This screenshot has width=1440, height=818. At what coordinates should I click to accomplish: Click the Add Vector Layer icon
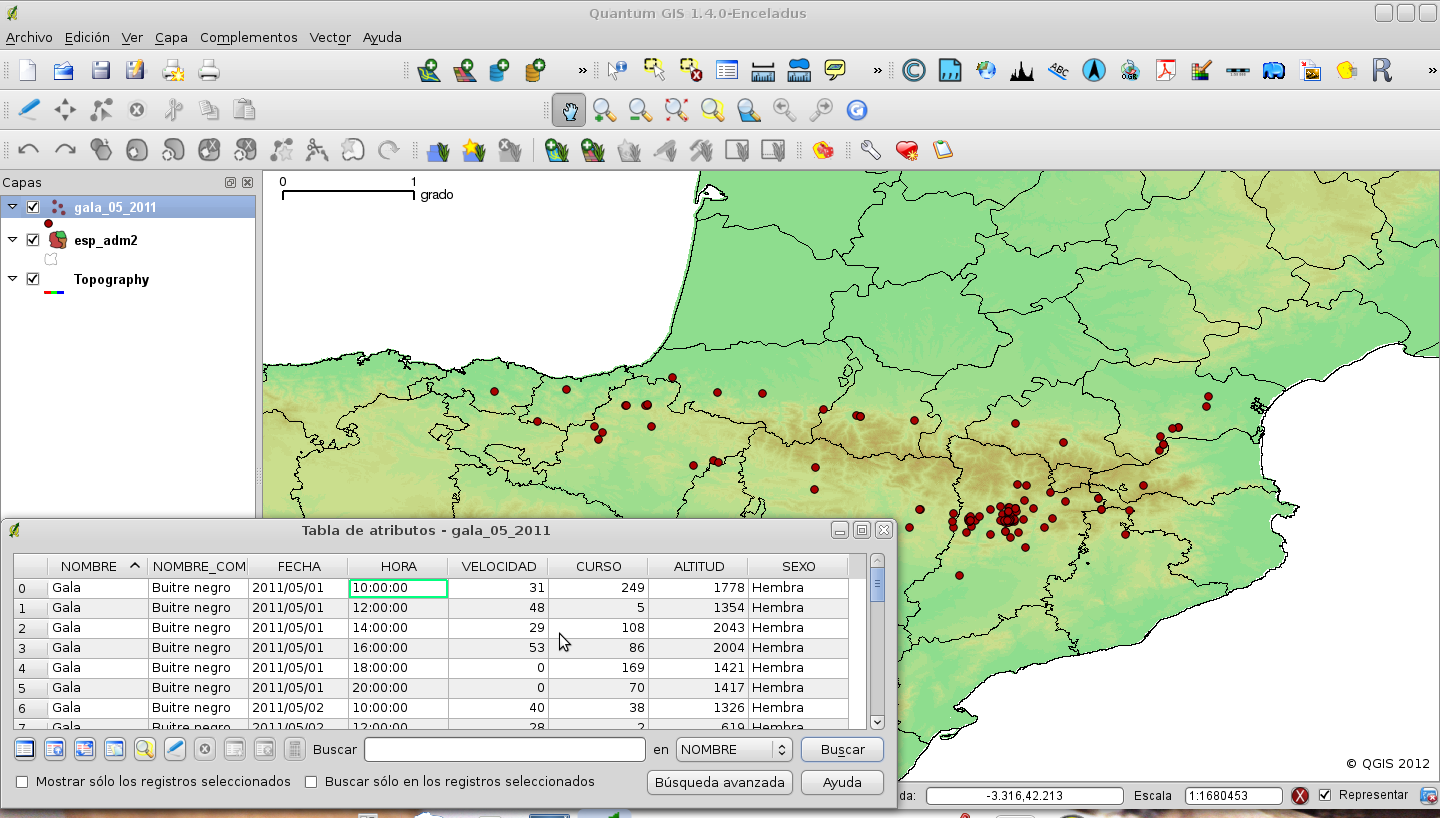[x=428, y=70]
